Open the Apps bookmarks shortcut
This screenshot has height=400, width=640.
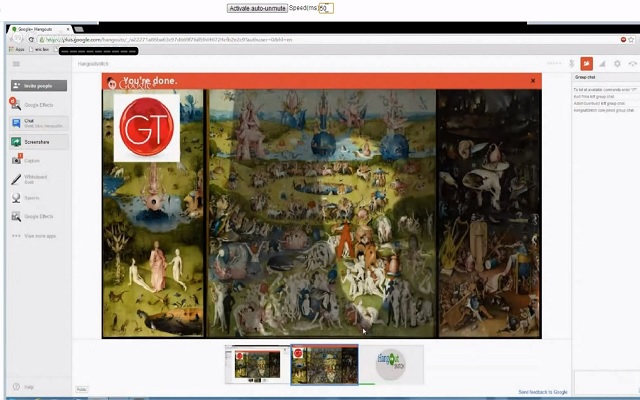click(x=16, y=49)
